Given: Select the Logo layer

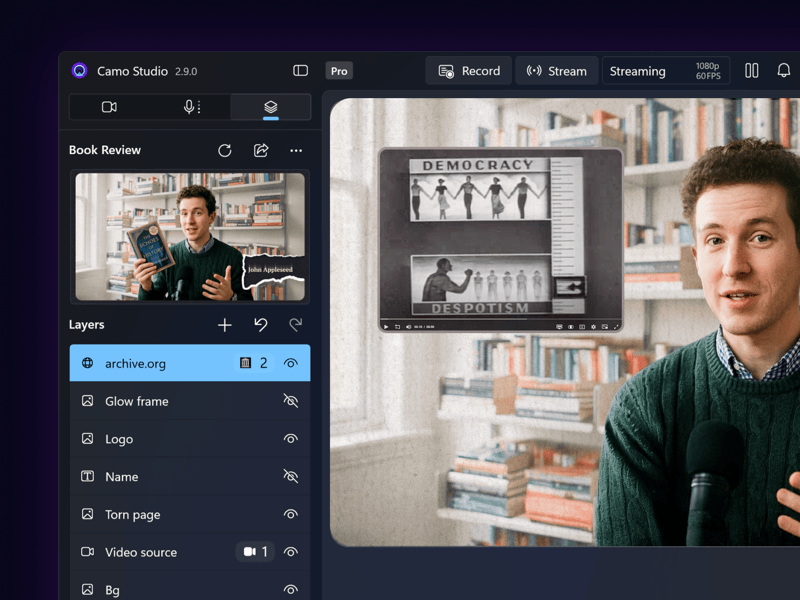Looking at the screenshot, I should tap(190, 439).
